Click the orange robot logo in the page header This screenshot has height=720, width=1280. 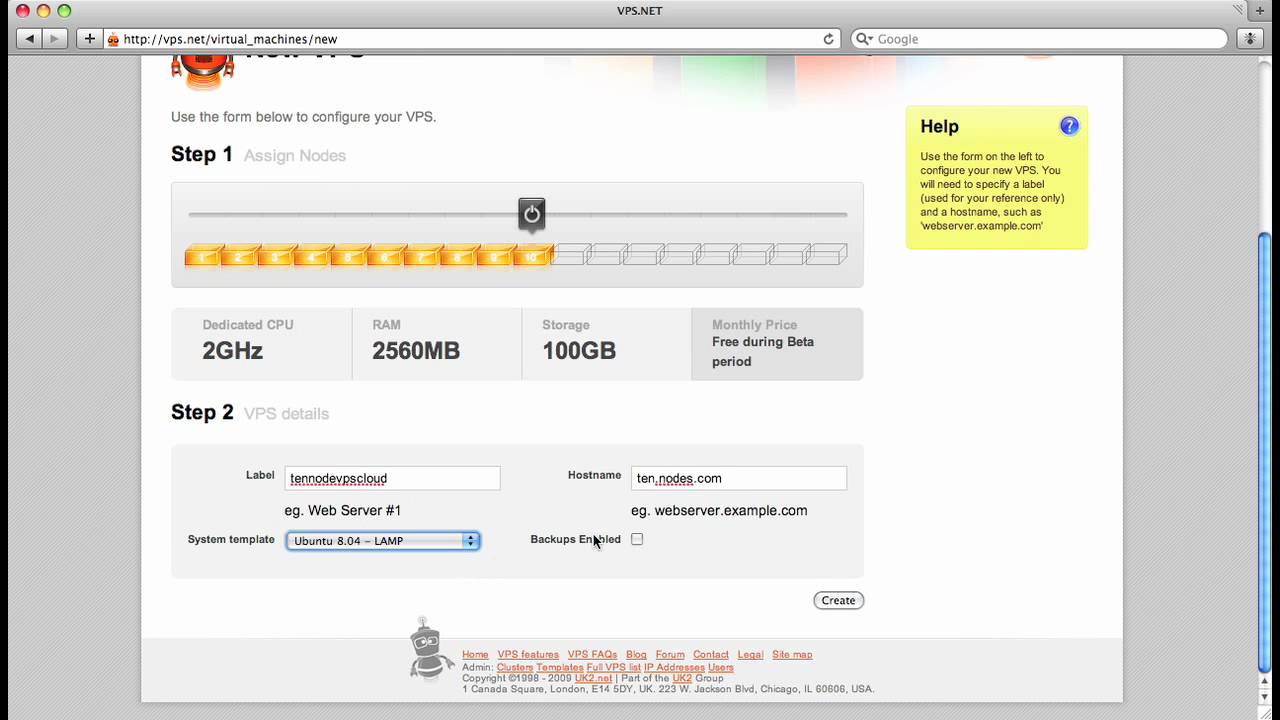[202, 70]
